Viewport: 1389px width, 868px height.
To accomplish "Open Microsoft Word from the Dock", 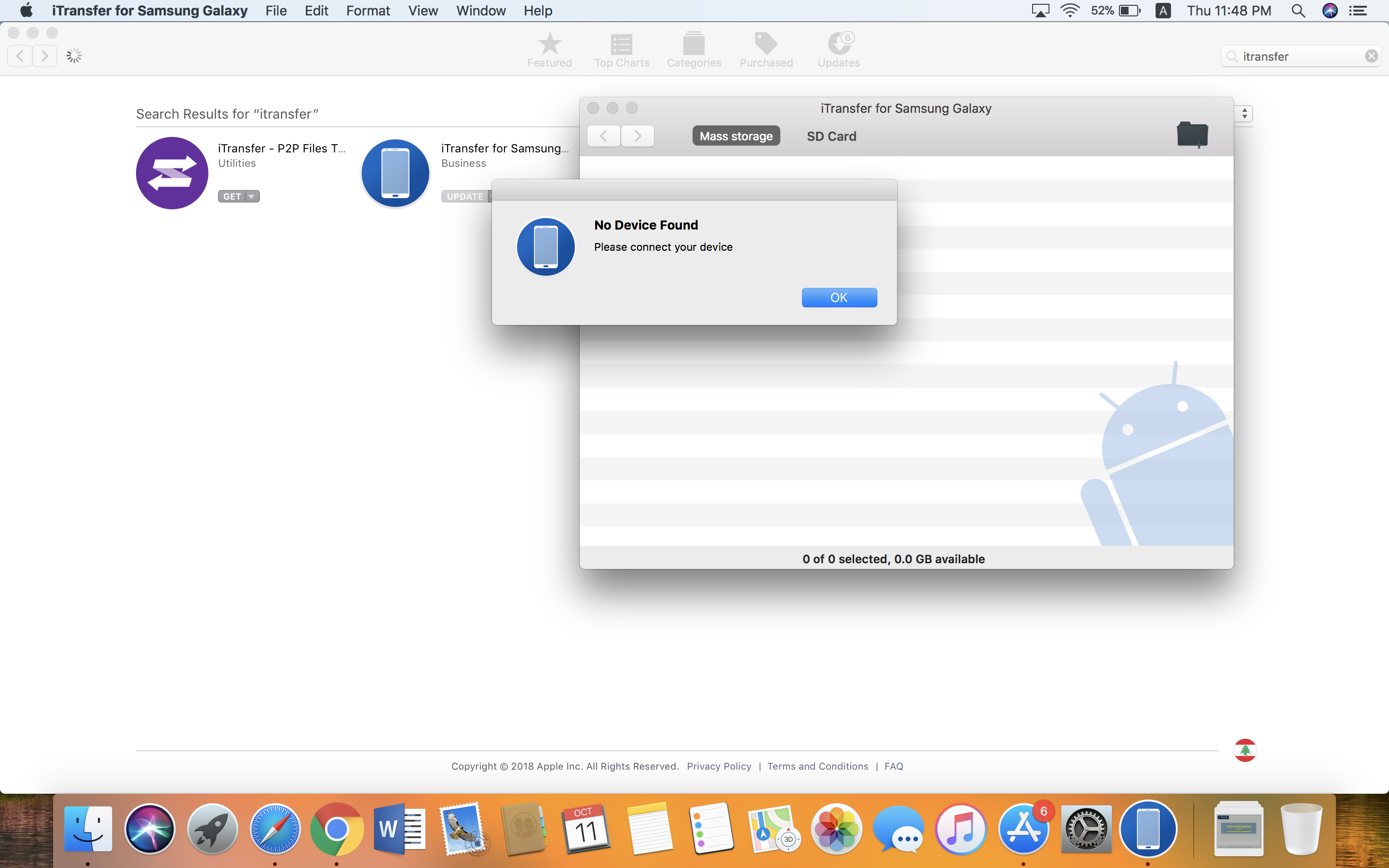I will tap(399, 829).
